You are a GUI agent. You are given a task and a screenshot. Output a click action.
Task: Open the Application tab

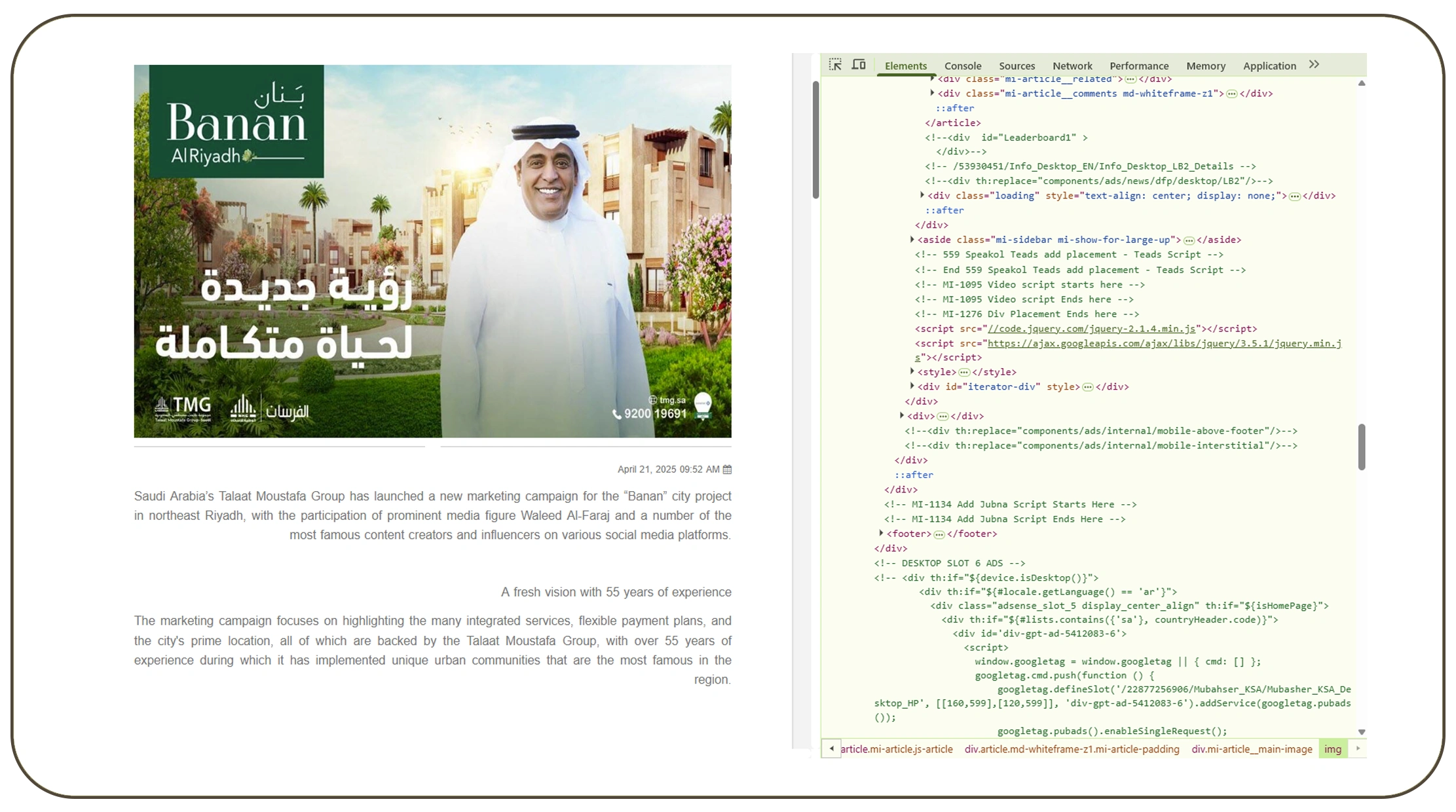coord(1269,66)
